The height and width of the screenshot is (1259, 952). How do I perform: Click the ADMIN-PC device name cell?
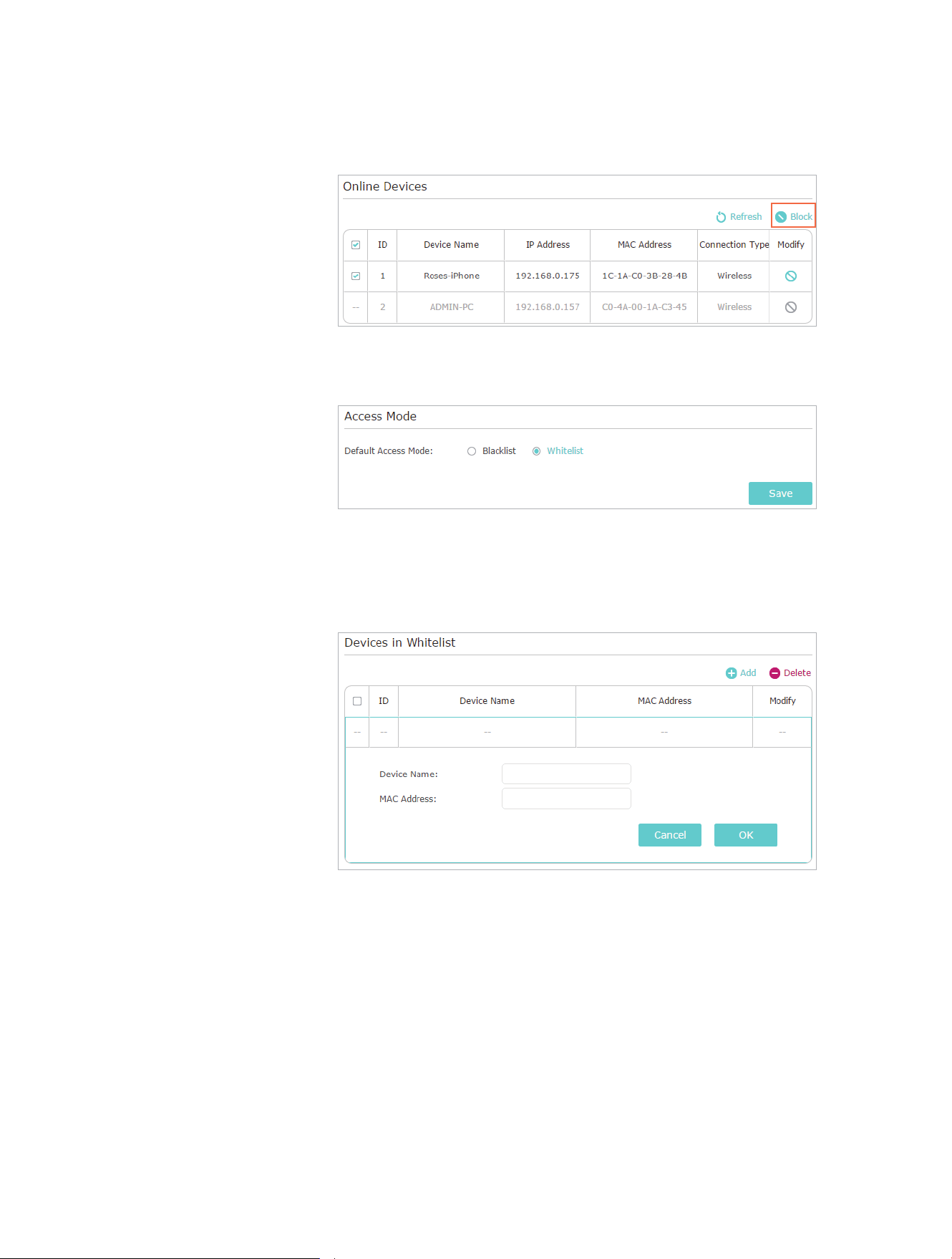tap(451, 307)
